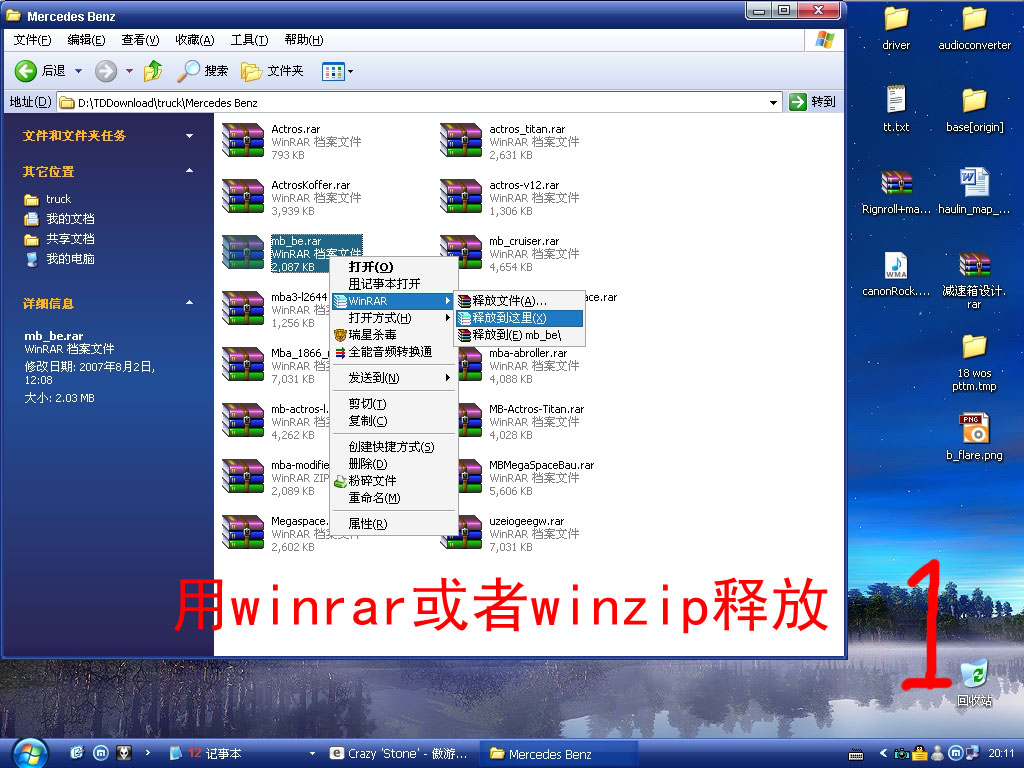Viewport: 1024px width, 768px height.
Task: Open the b_flare.png desktop file
Action: (973, 430)
